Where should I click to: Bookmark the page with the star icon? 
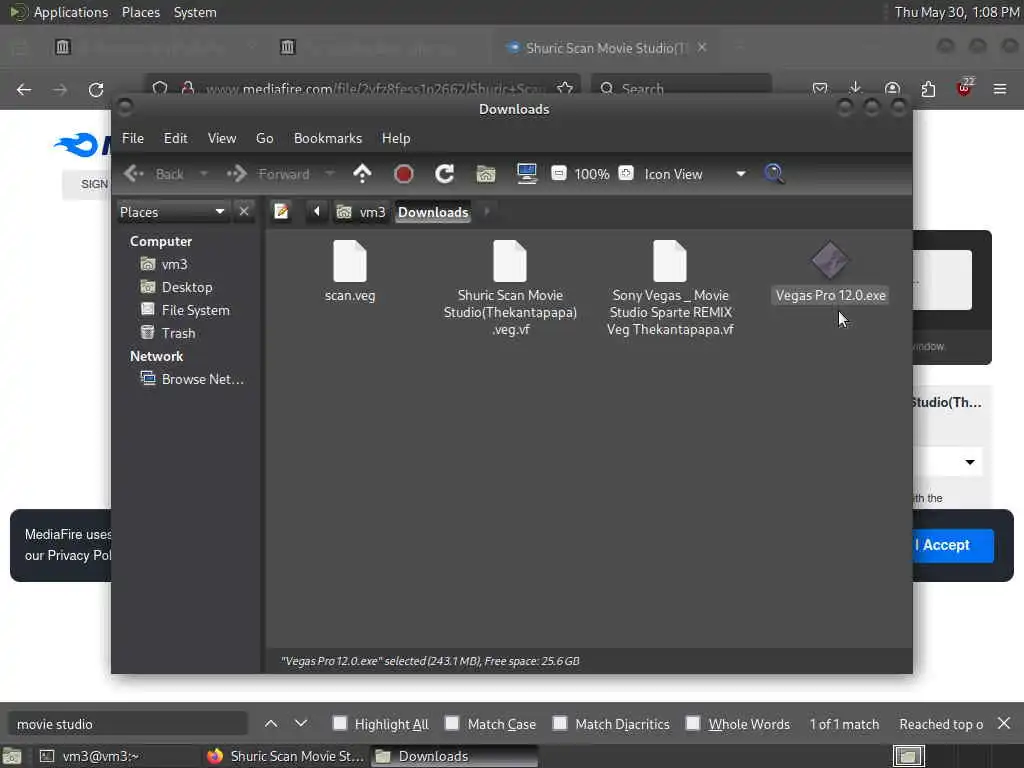[565, 88]
